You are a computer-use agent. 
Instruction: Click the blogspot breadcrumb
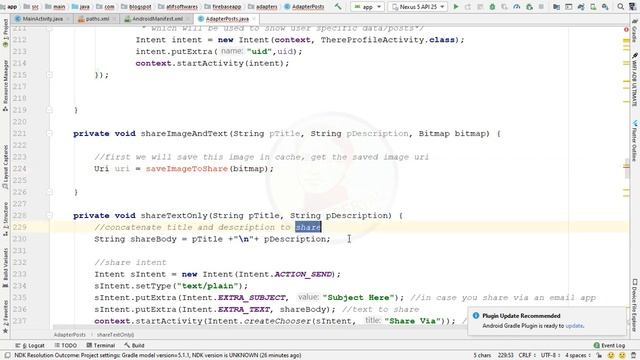click(136, 7)
